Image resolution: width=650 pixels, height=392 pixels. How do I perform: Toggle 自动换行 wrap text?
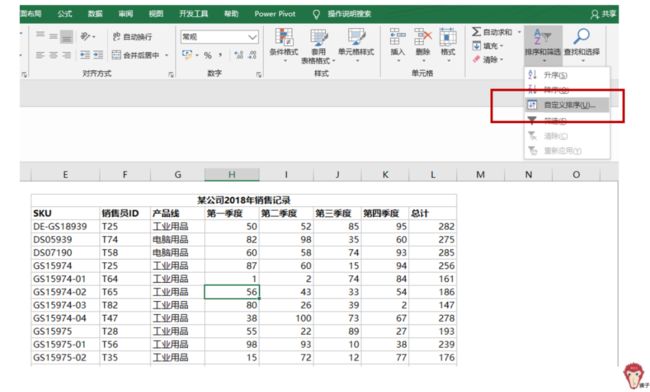[132, 37]
